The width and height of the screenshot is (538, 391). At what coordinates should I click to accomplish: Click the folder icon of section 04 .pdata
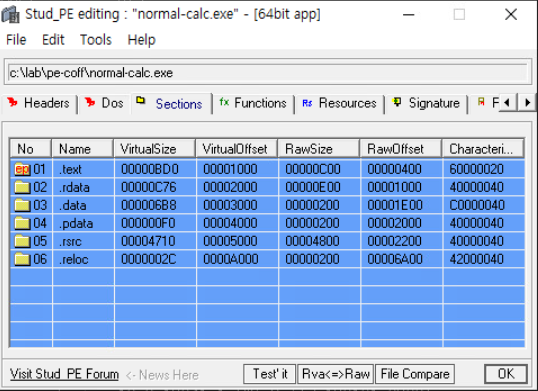pyautogui.click(x=23, y=223)
